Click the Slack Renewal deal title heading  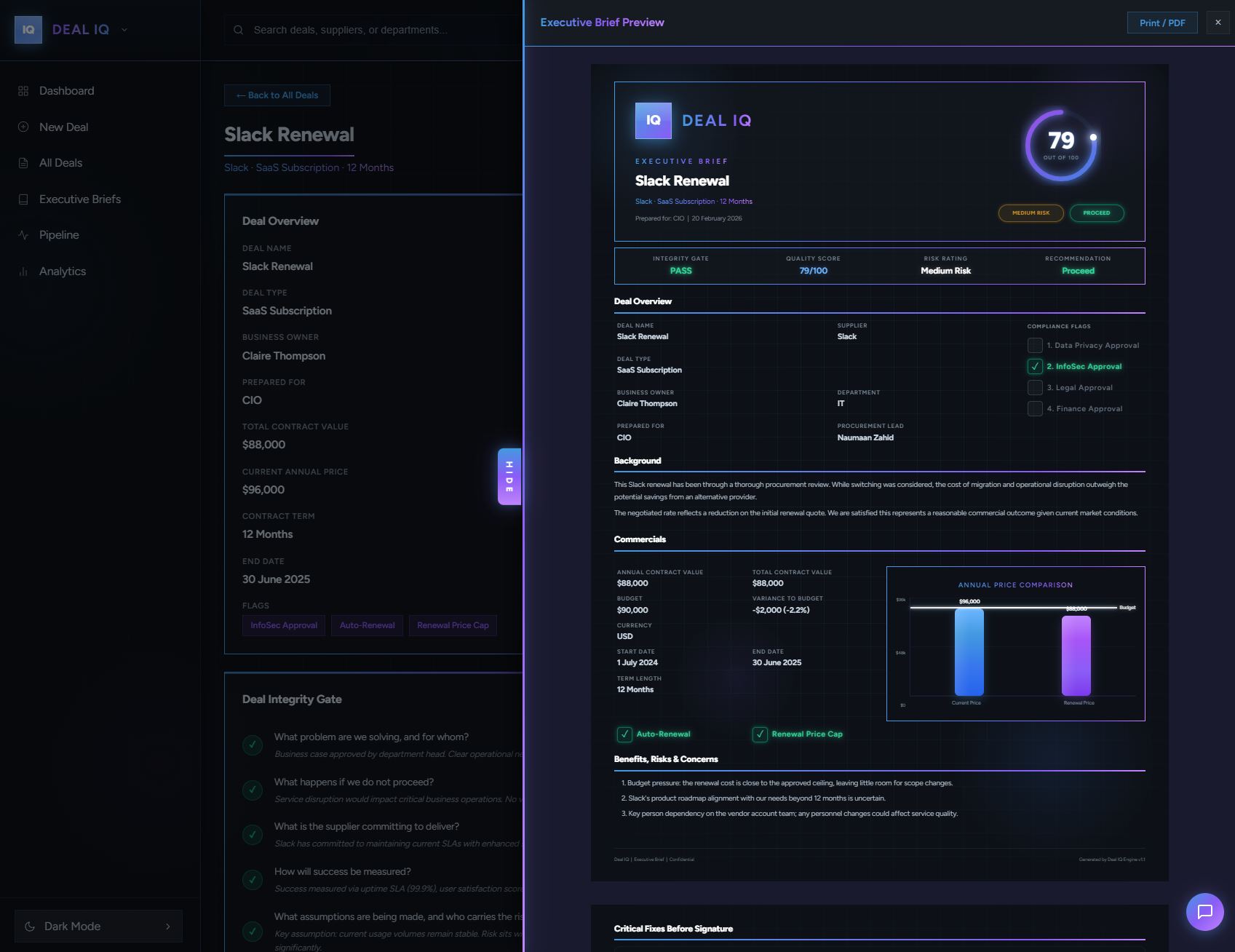(289, 135)
